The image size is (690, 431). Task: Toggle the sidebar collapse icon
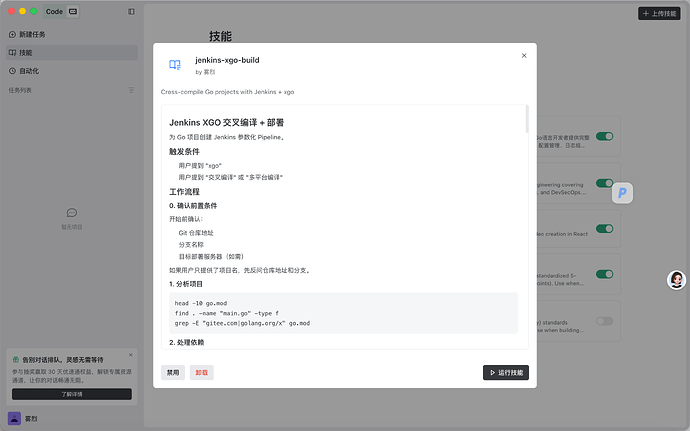131,11
